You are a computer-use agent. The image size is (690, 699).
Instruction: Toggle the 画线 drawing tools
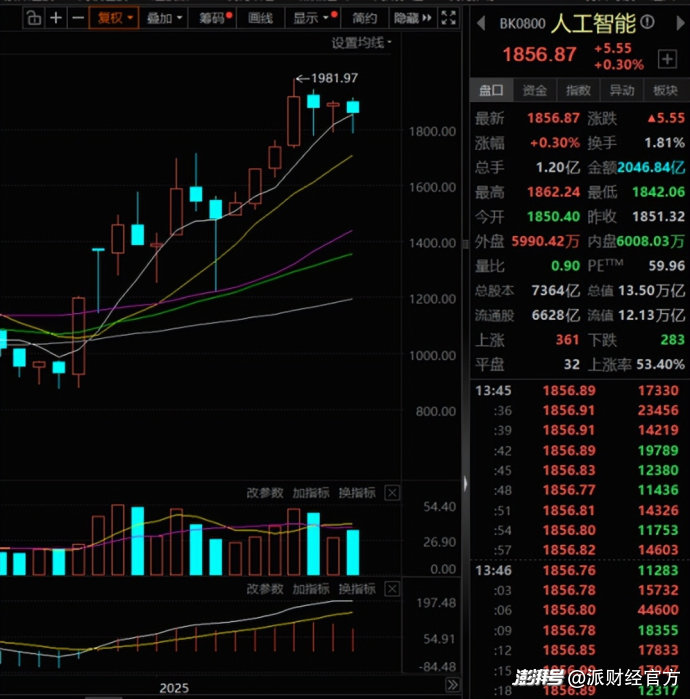click(260, 17)
